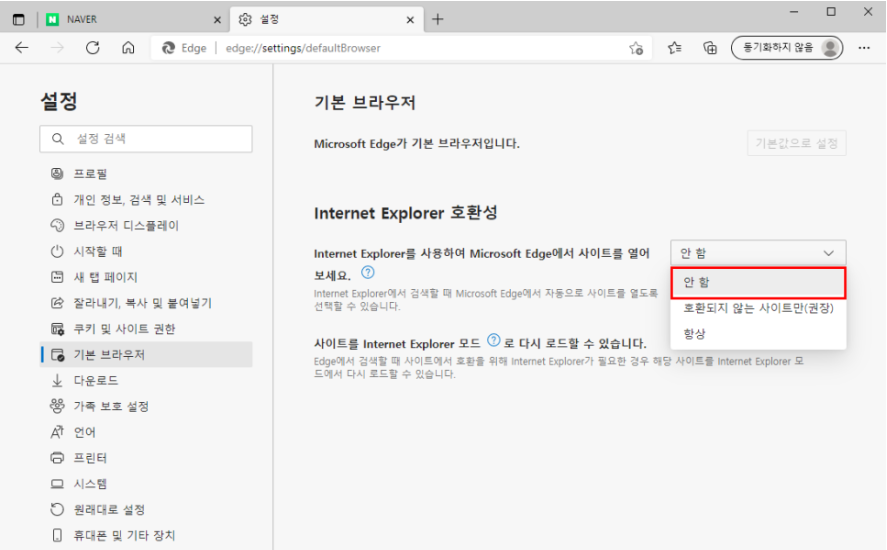The image size is (887, 550).
Task: Open 시작할 때 settings
Action: pos(146,251)
